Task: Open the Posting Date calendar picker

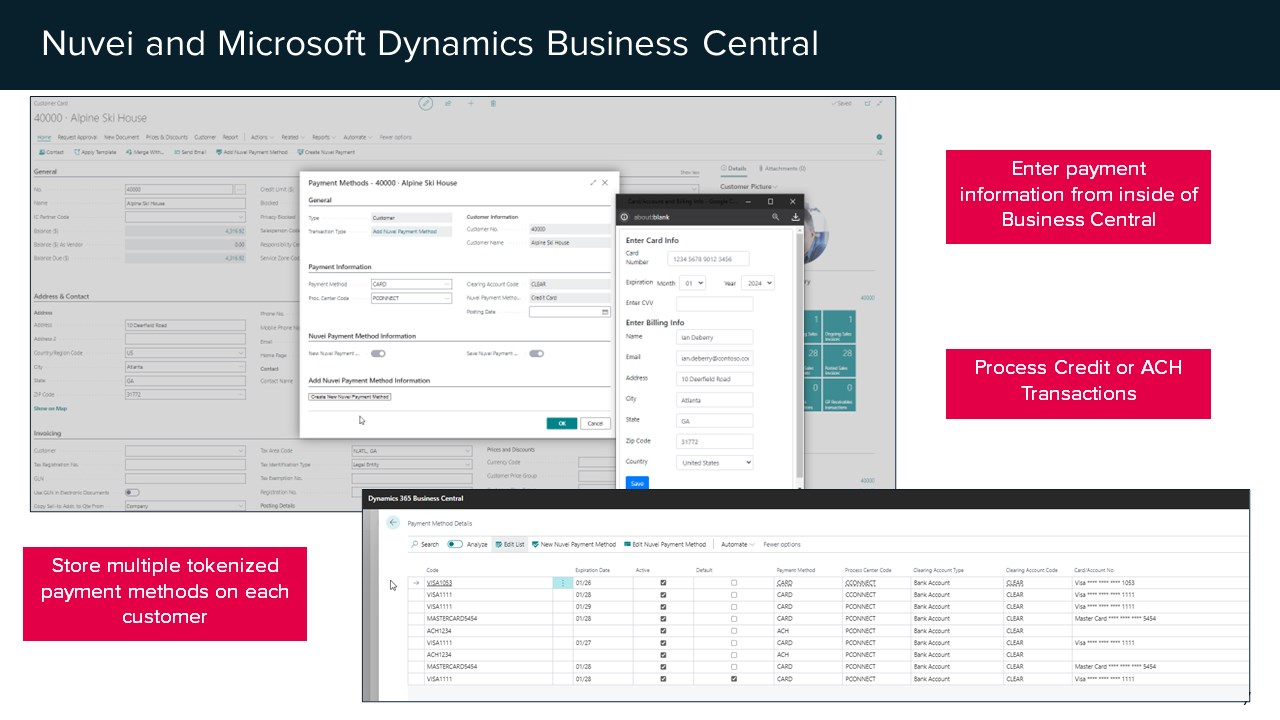Action: click(x=605, y=312)
